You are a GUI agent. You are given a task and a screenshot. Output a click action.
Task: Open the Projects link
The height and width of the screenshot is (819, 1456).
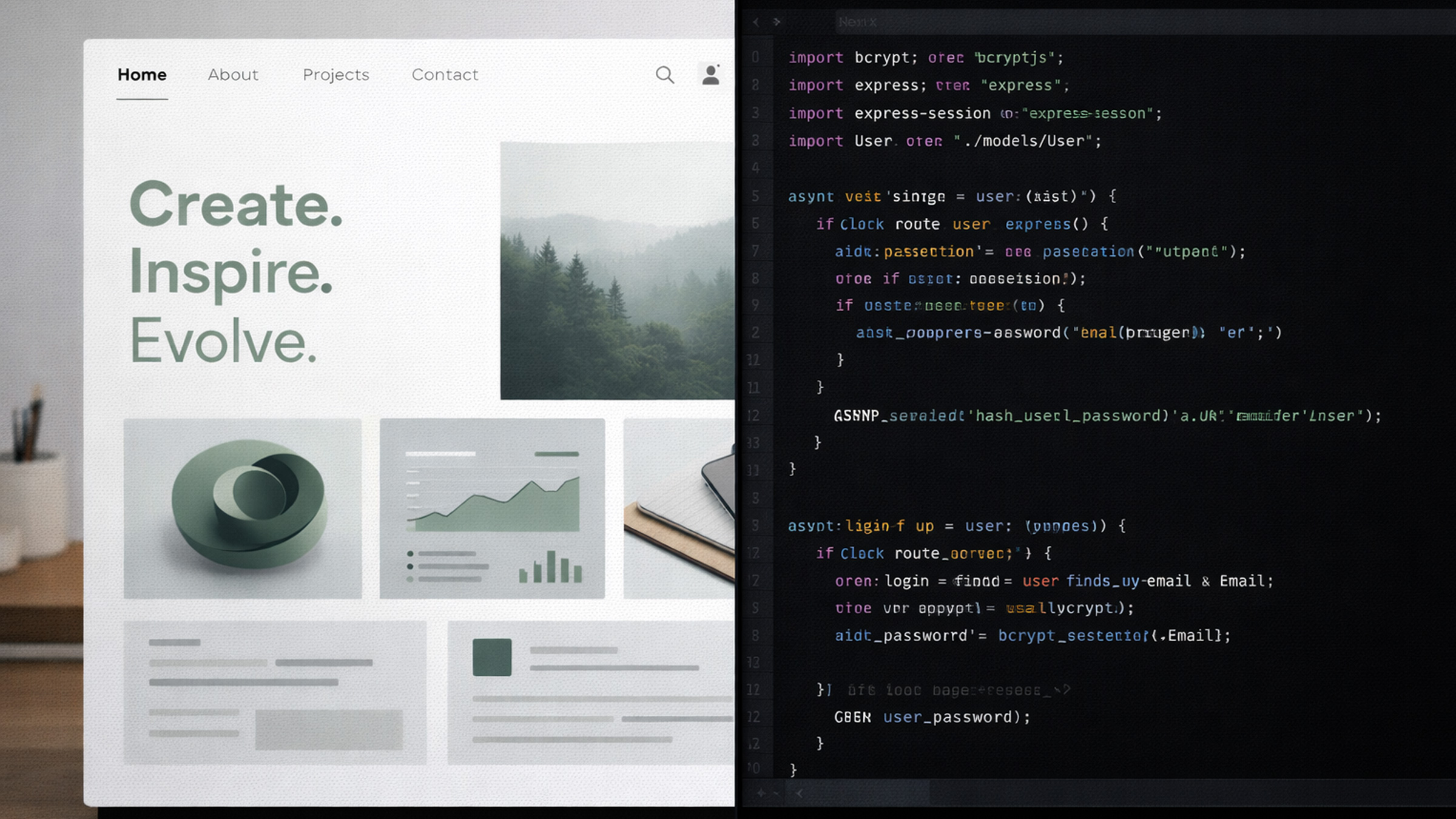(335, 75)
